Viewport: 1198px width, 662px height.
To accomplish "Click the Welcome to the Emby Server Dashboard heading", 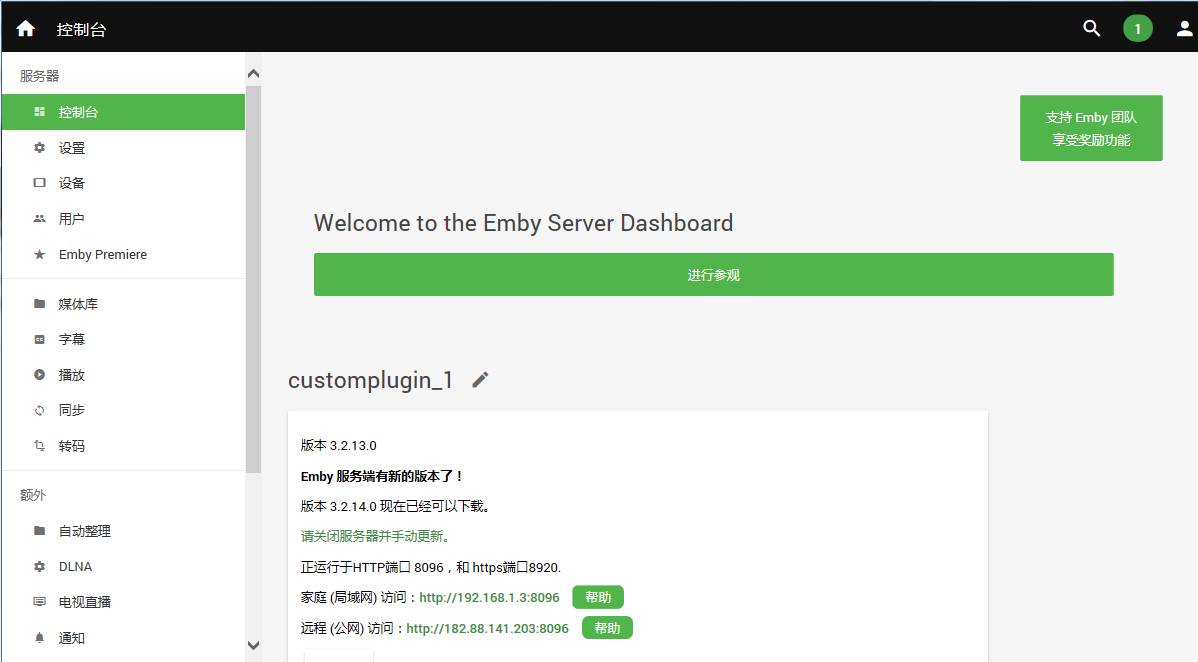I will [523, 222].
